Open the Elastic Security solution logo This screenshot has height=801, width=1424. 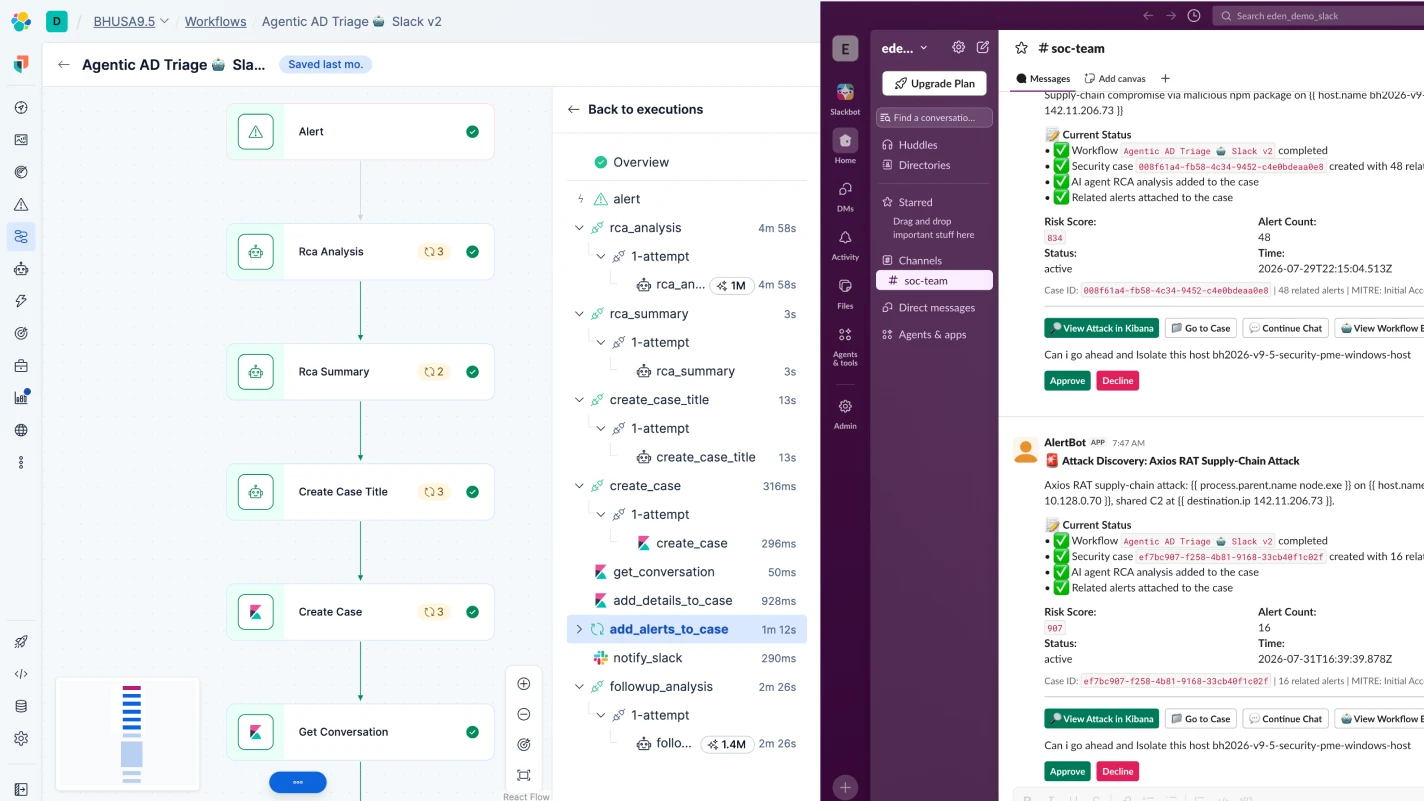click(x=21, y=64)
